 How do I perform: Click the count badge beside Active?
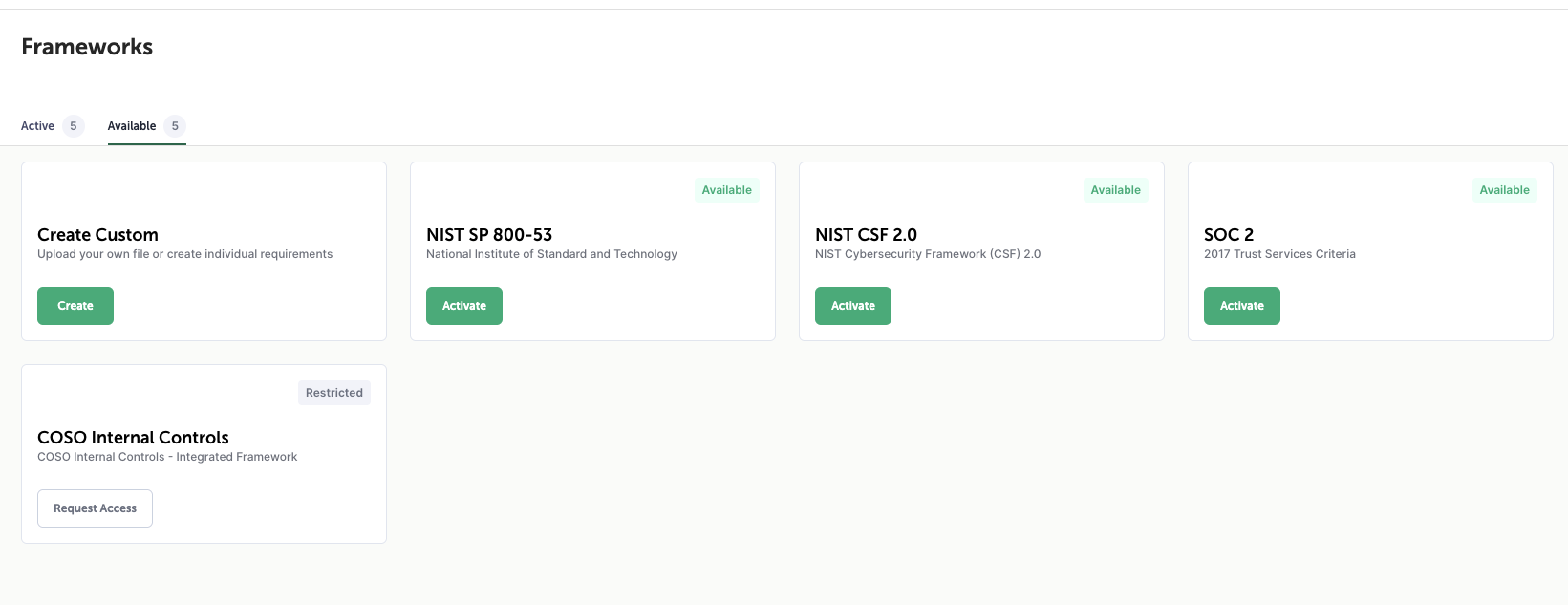click(74, 126)
